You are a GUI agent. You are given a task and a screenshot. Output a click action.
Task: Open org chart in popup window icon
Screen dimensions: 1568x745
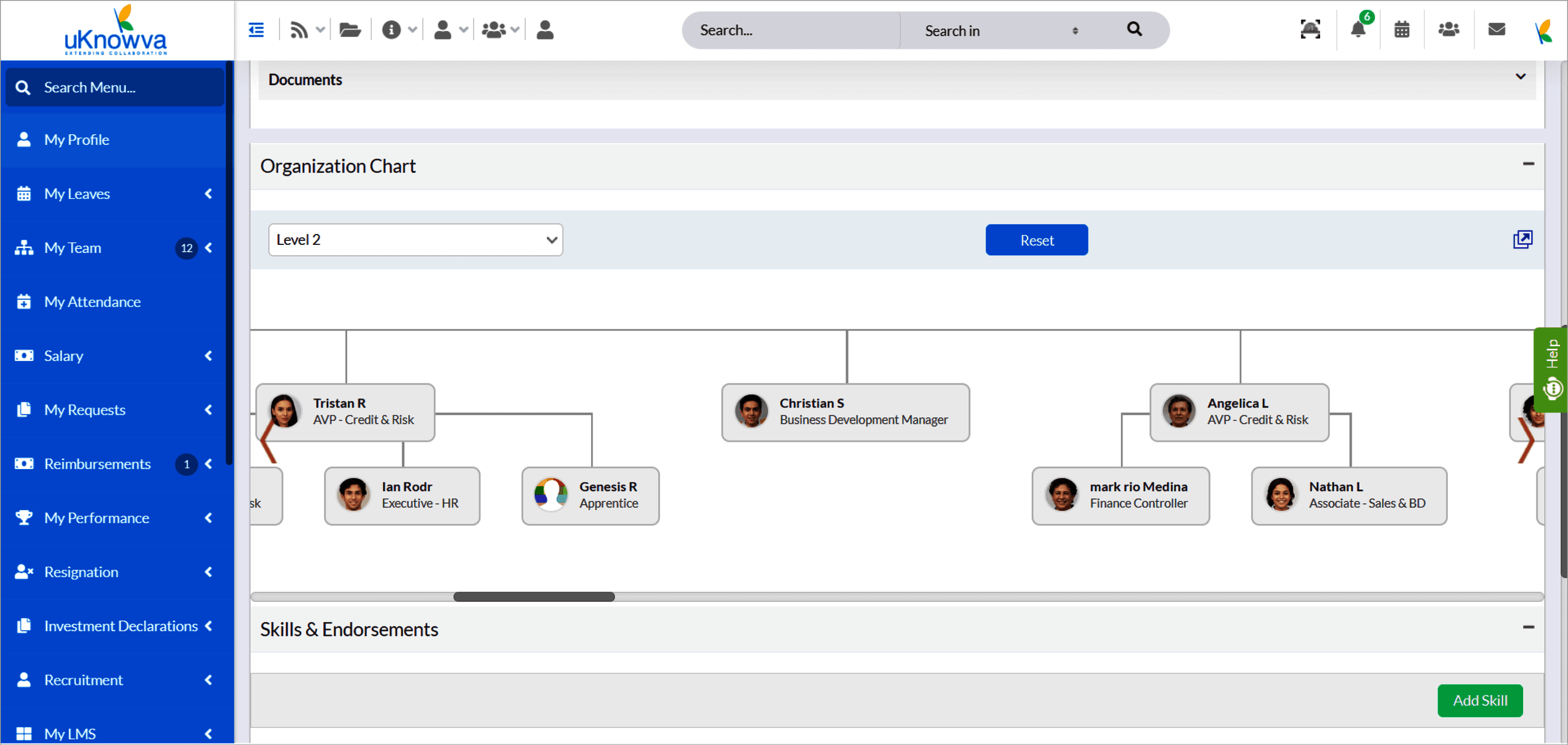point(1523,239)
